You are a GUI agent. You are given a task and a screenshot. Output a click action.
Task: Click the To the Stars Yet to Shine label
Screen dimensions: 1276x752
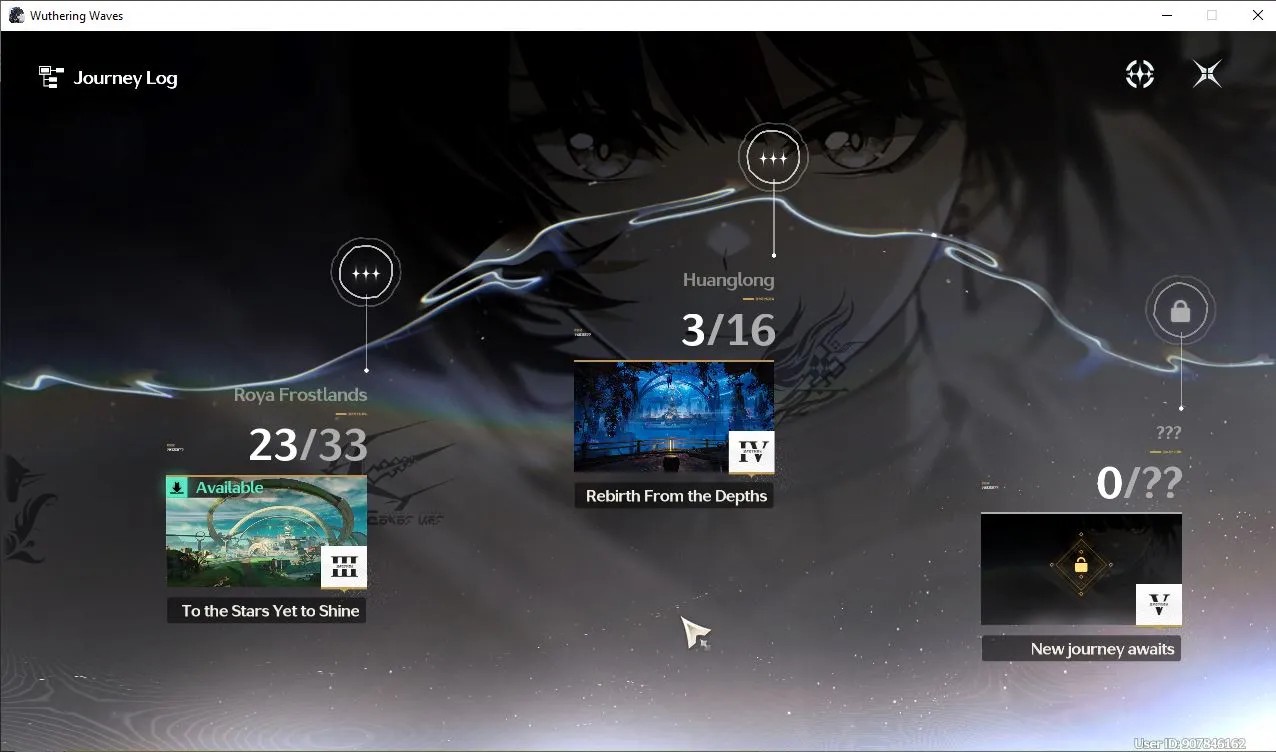pyautogui.click(x=270, y=611)
